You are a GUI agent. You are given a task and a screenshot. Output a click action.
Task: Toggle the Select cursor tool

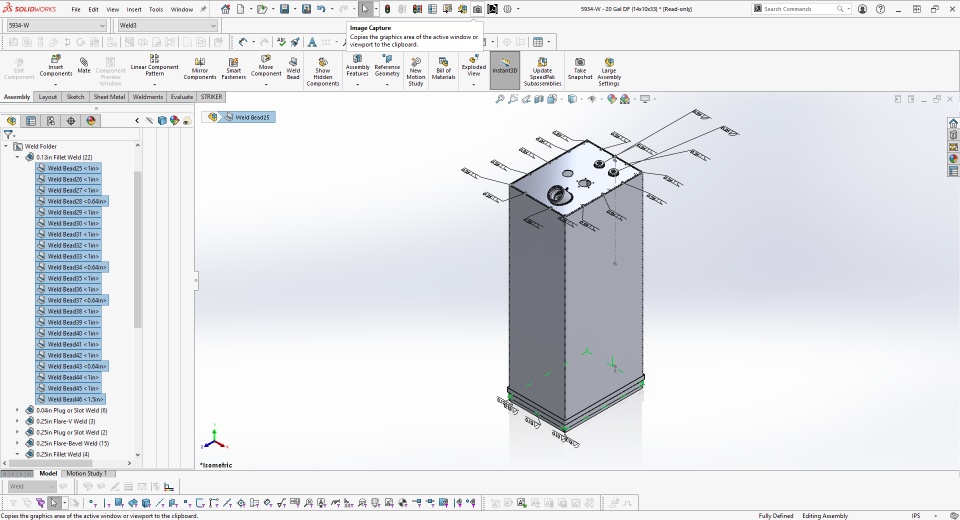click(365, 9)
